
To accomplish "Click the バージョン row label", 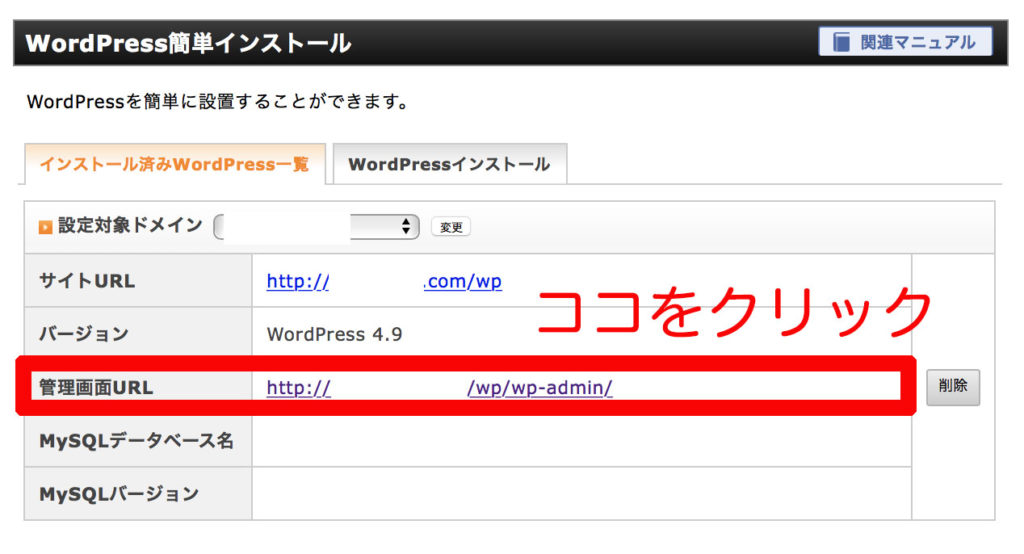I will pos(84,334).
